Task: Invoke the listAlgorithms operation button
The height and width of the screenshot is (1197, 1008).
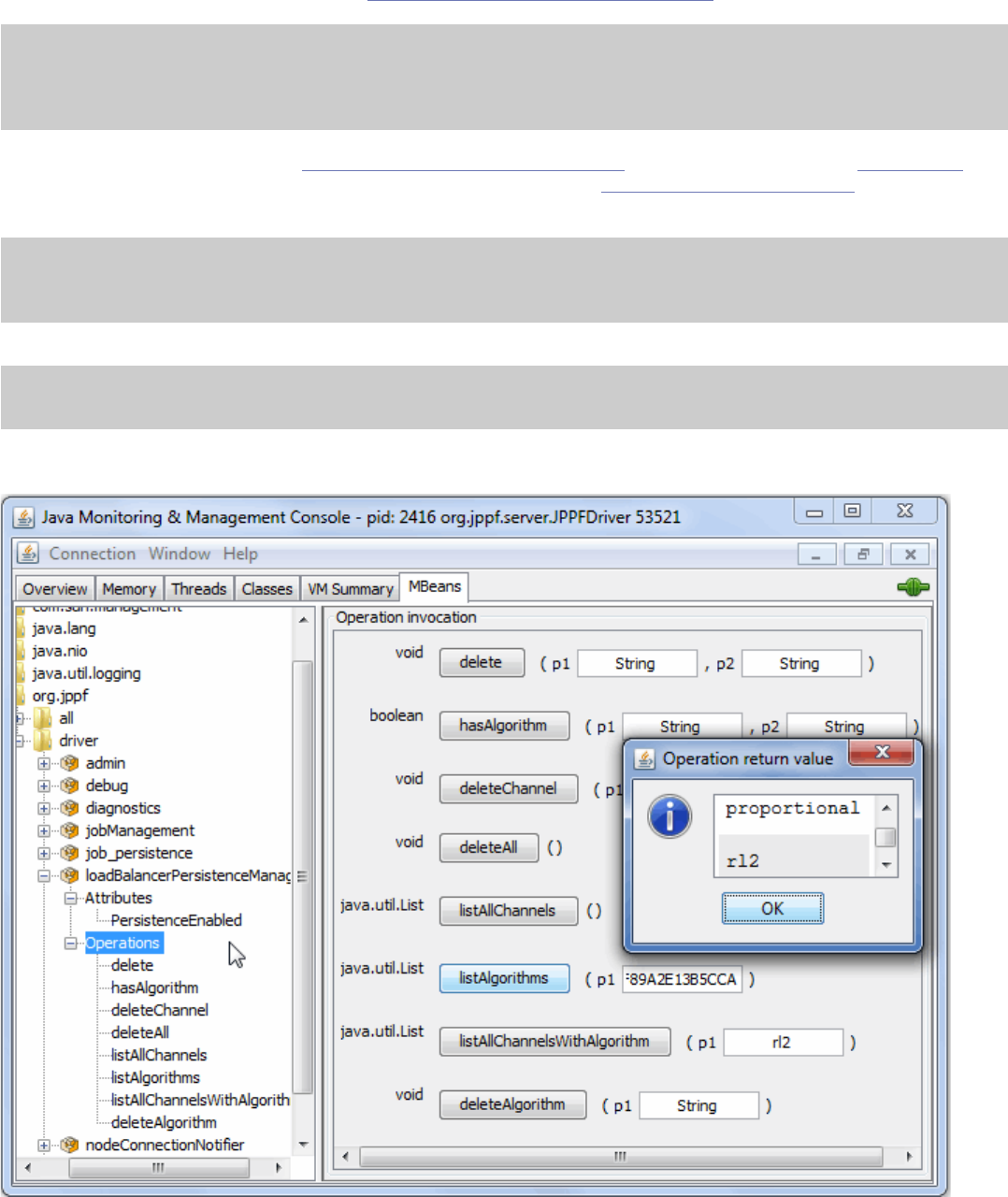Action: 504,978
